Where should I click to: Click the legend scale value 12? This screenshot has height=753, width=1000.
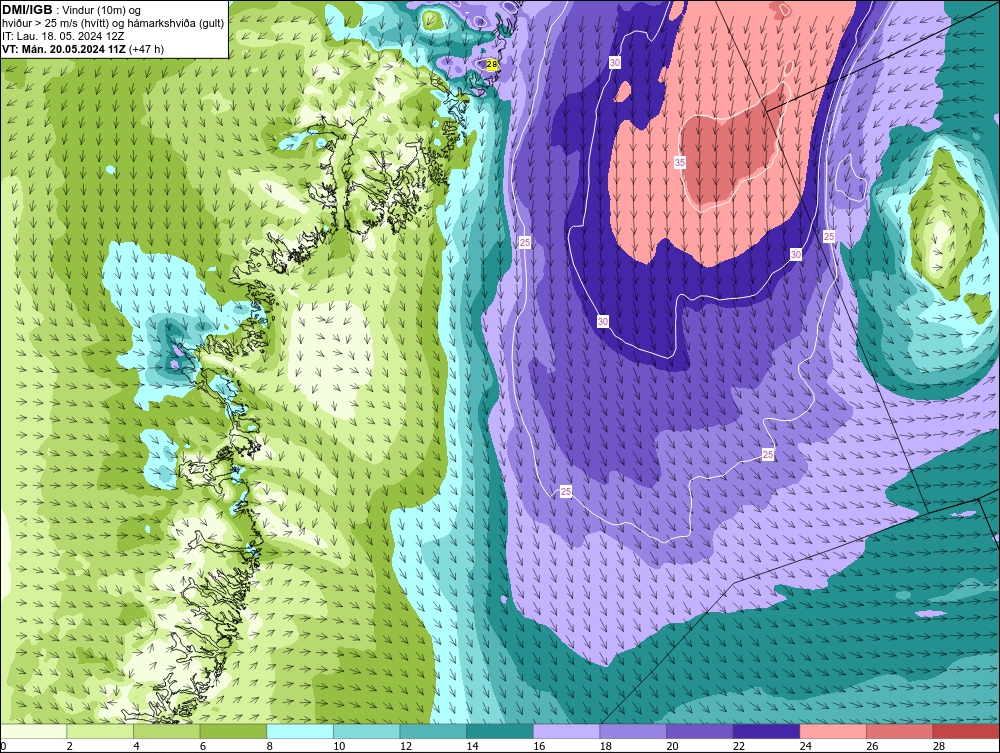(406, 746)
